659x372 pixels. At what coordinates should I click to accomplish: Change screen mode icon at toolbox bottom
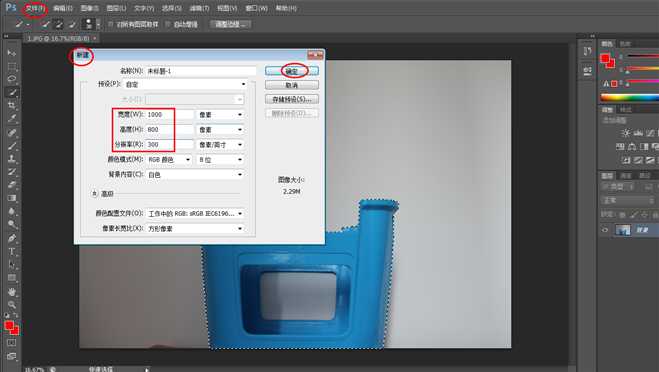point(12,356)
